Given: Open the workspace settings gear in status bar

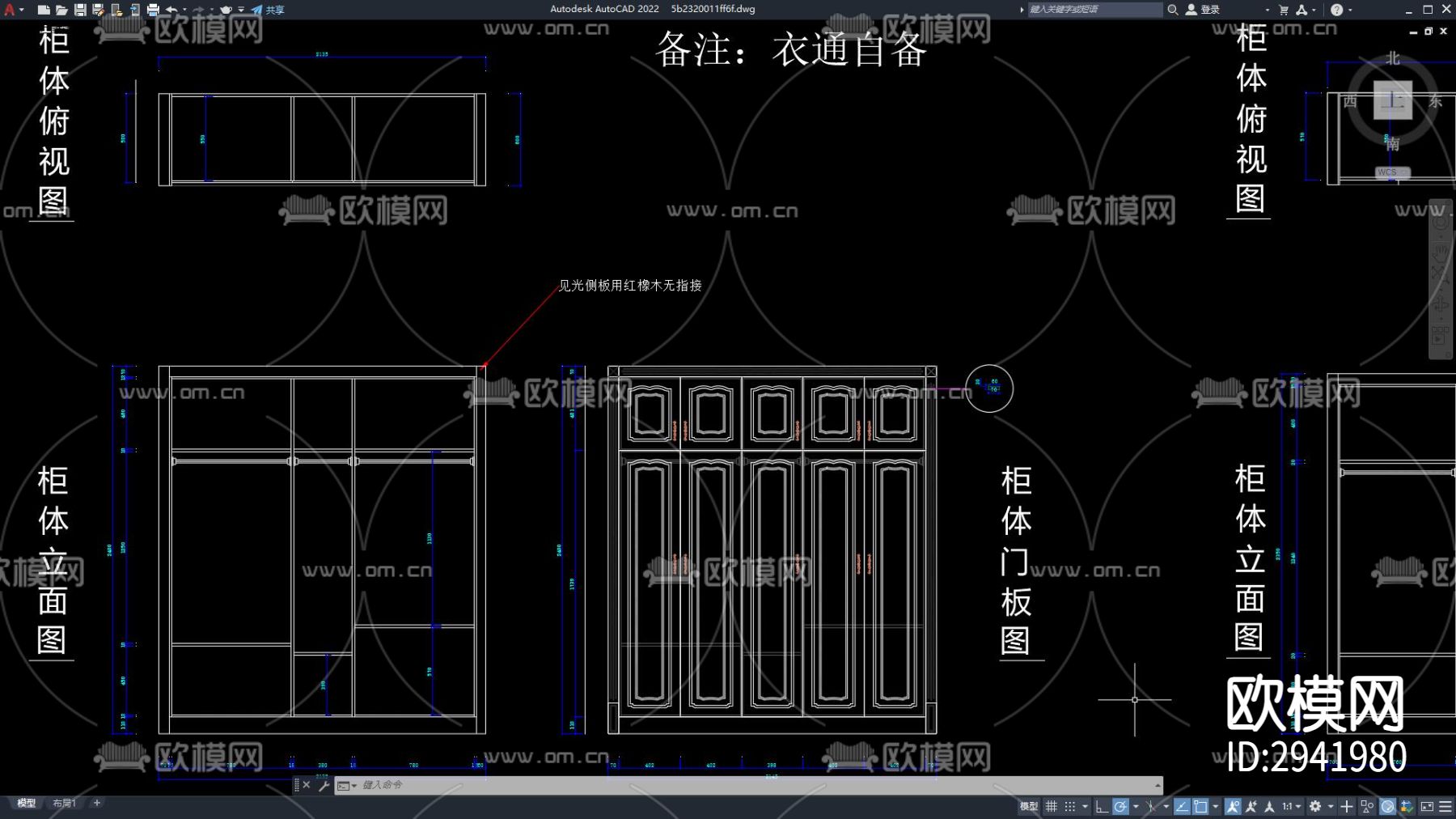Looking at the screenshot, I should click(1317, 807).
